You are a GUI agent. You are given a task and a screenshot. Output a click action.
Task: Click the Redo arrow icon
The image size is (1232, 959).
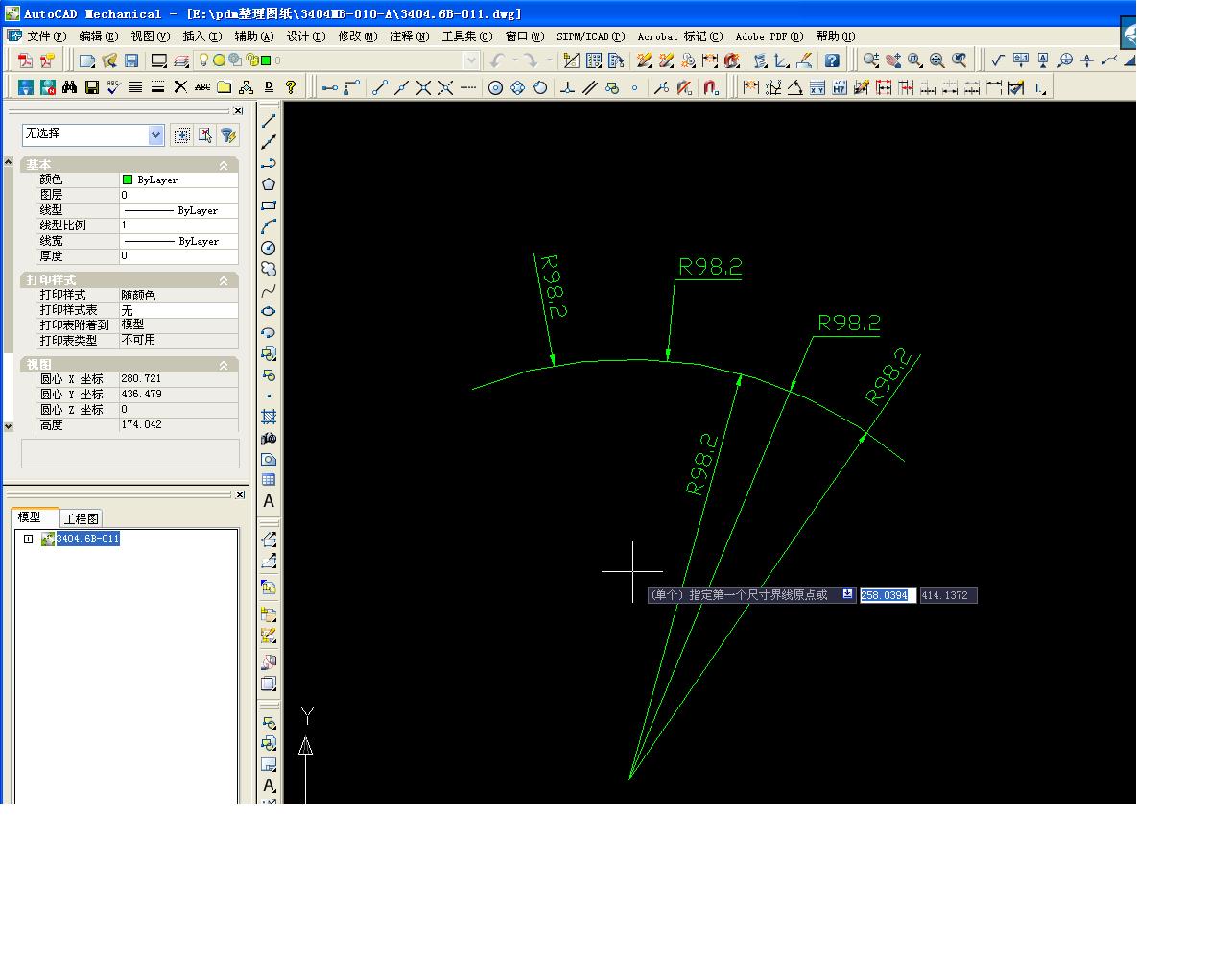coord(531,60)
